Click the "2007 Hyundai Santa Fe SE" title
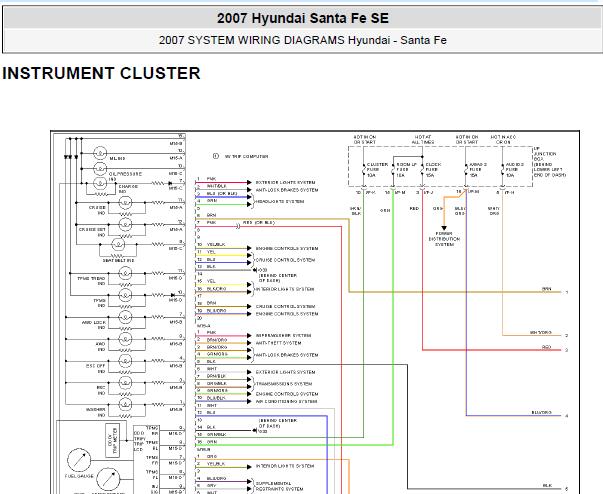 pos(303,18)
